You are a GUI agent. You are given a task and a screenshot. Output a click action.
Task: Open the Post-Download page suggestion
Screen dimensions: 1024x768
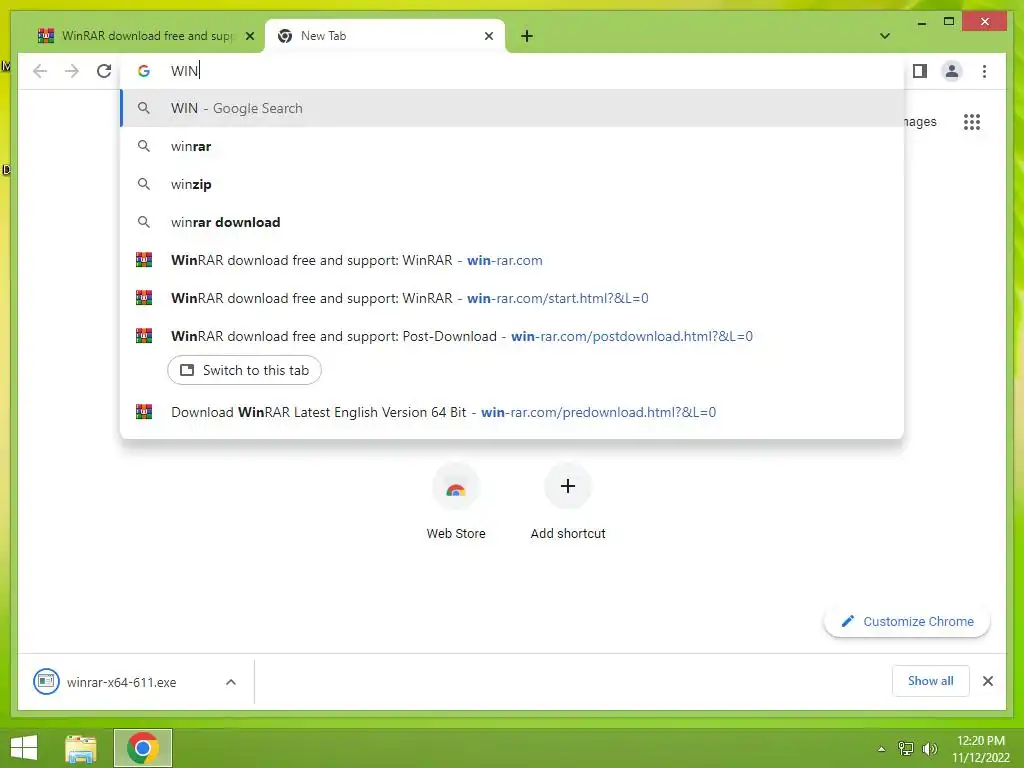(512, 336)
